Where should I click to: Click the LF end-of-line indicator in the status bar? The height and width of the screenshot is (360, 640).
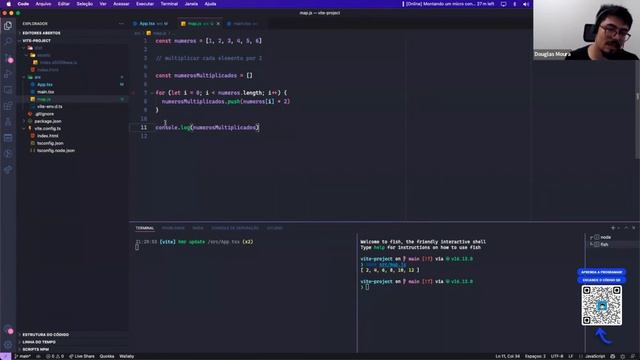(571, 356)
